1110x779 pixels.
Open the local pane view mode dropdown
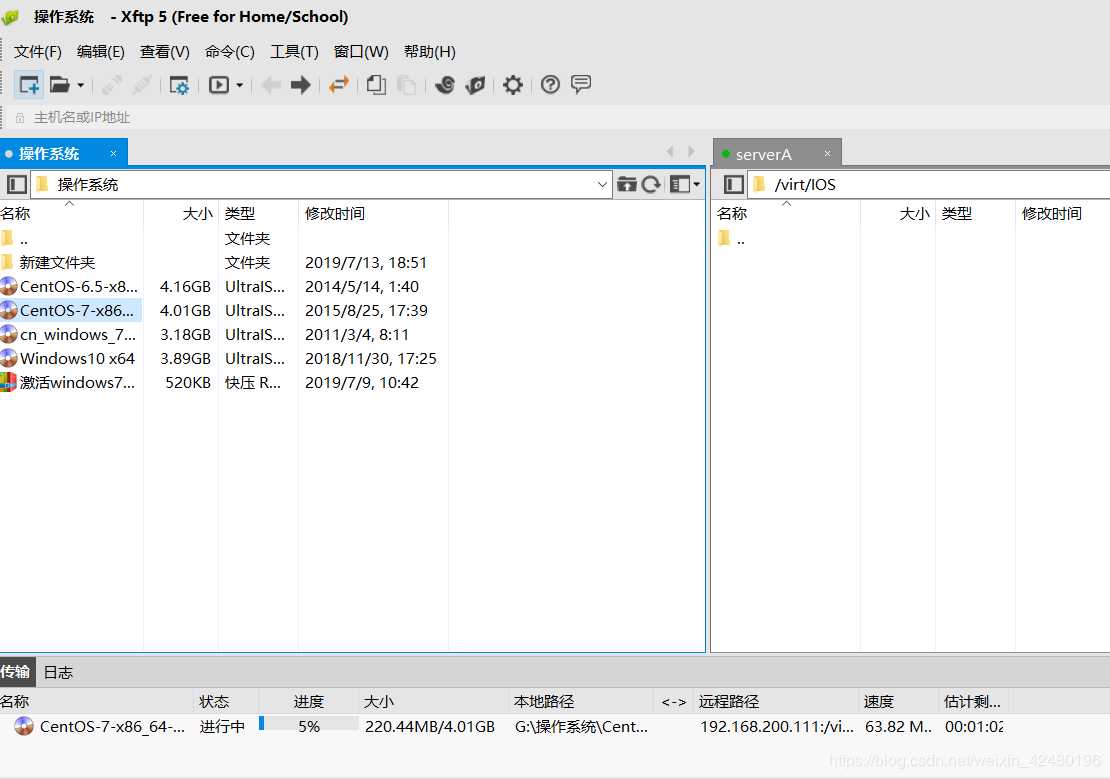point(685,185)
